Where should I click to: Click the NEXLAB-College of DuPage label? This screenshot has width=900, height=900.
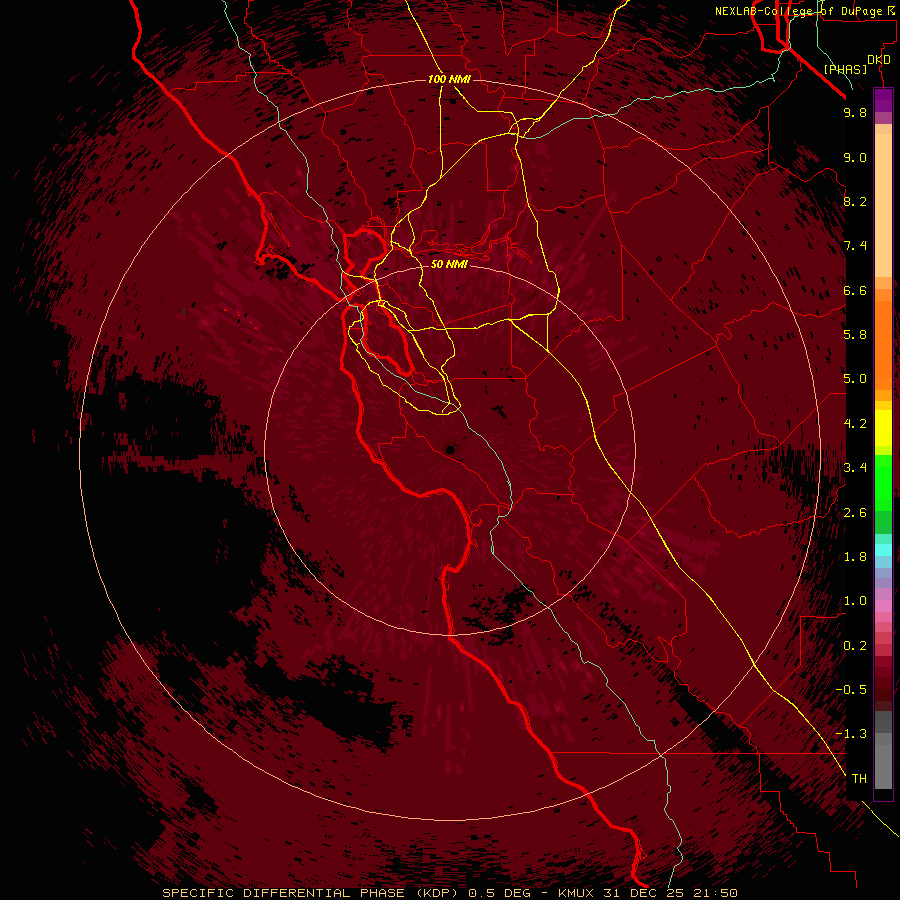click(x=804, y=11)
